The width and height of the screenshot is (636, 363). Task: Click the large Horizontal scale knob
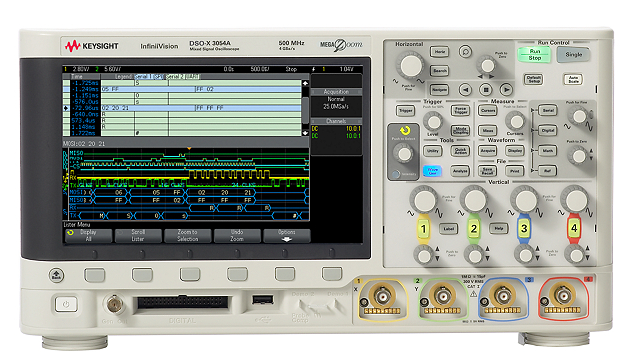point(411,65)
